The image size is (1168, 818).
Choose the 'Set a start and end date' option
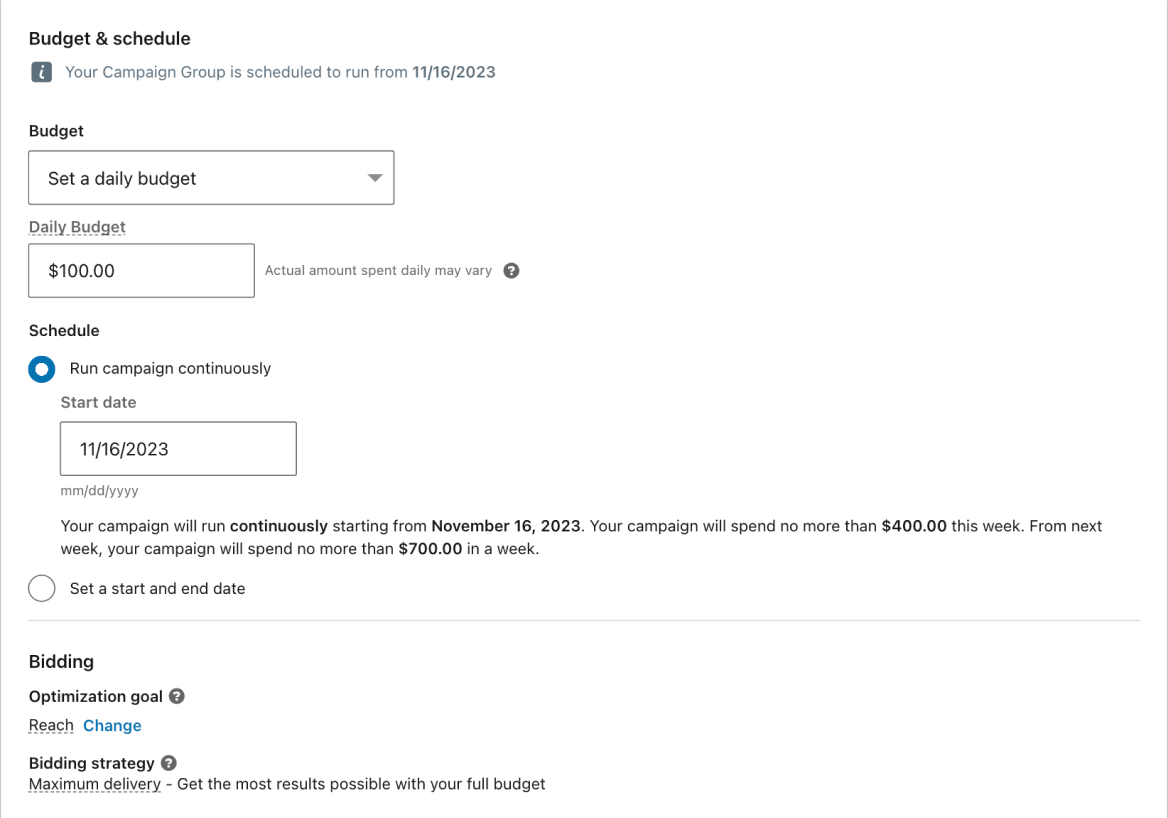point(41,588)
